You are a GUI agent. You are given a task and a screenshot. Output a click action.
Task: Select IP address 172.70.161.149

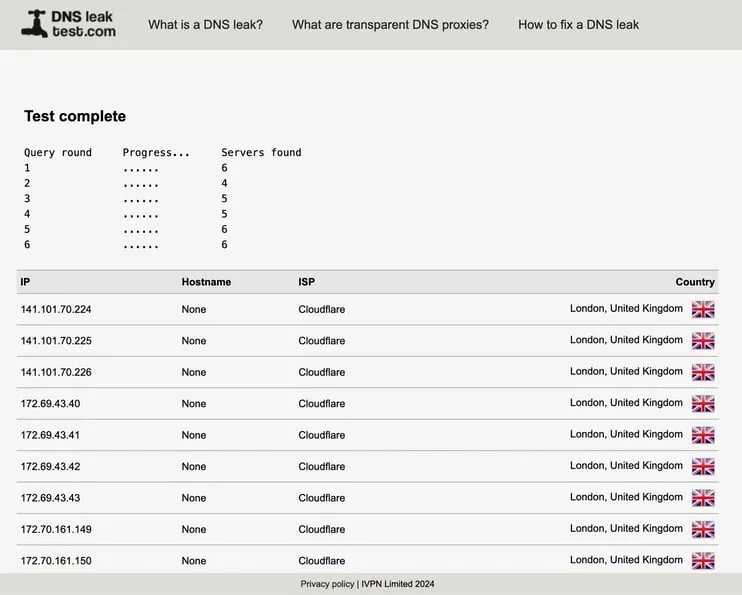point(56,529)
